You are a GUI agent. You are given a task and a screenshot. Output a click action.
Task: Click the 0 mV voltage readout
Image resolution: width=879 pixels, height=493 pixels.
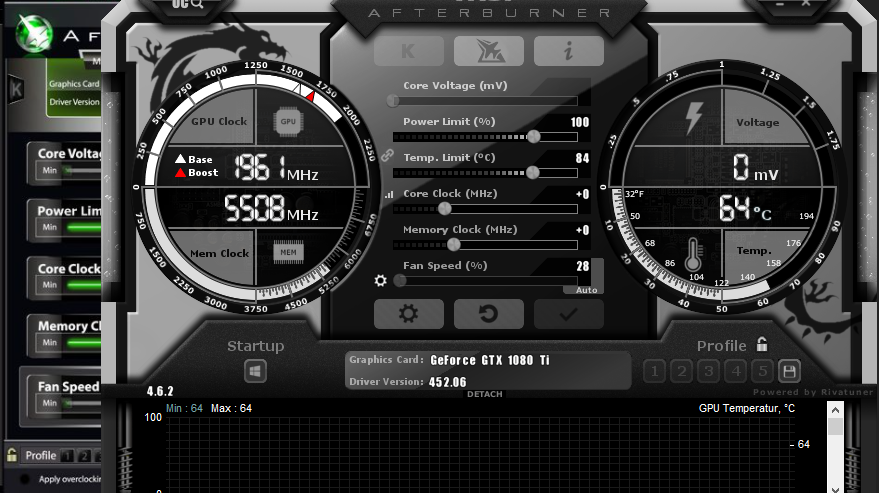click(x=755, y=168)
